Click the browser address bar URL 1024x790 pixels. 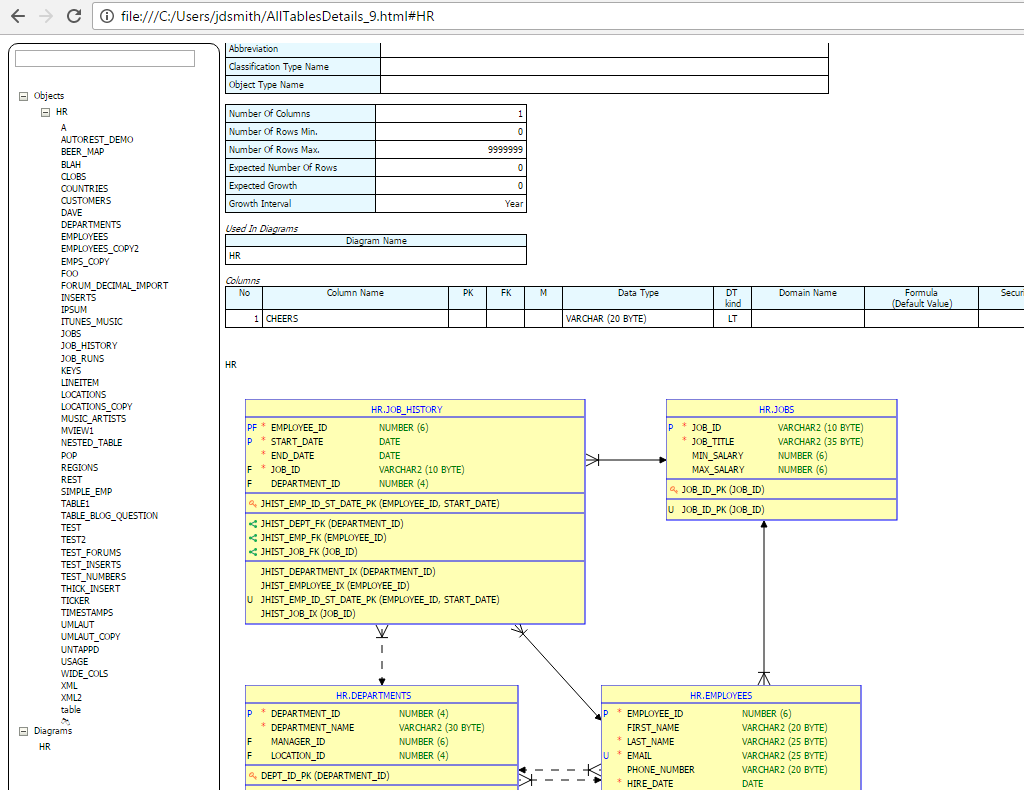click(x=278, y=16)
